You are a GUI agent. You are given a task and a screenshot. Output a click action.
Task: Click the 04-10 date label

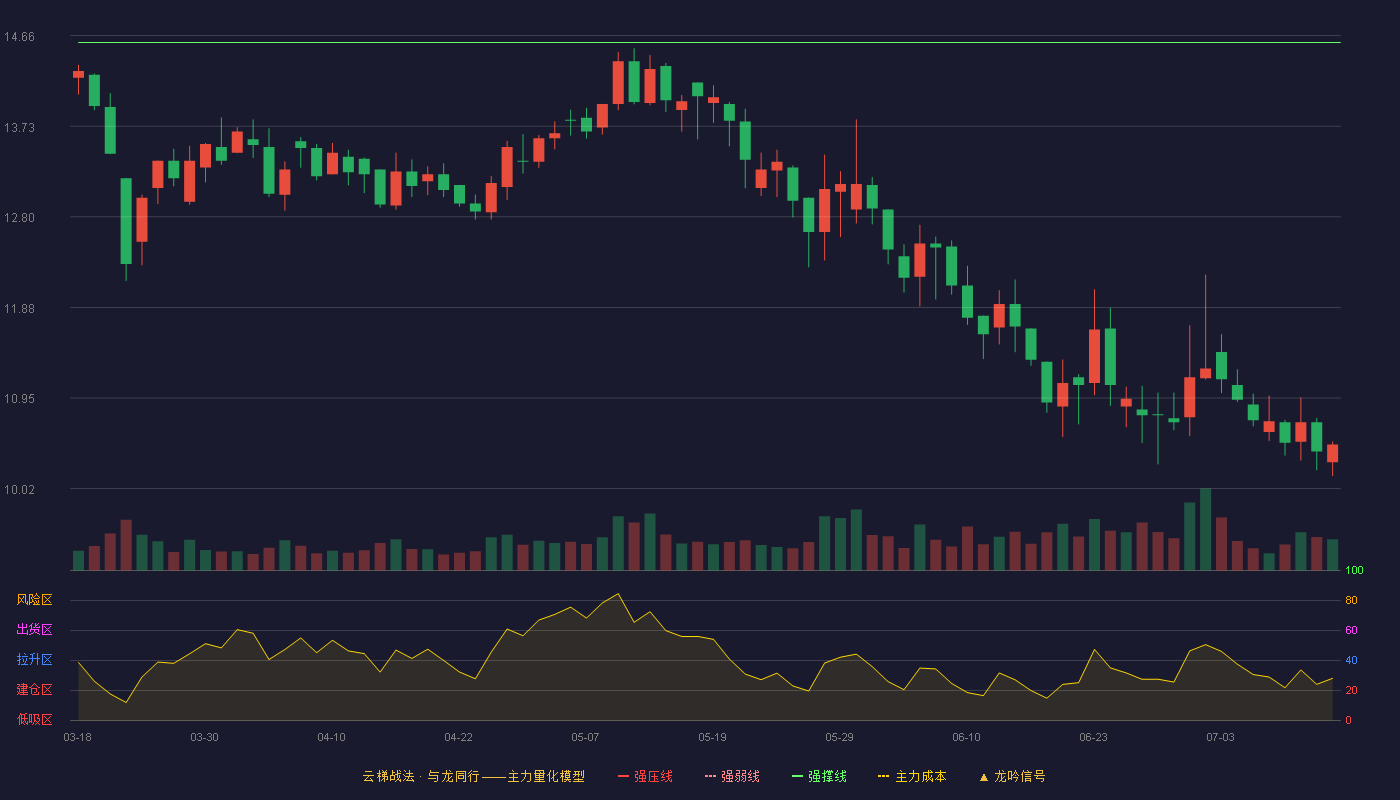coord(331,737)
